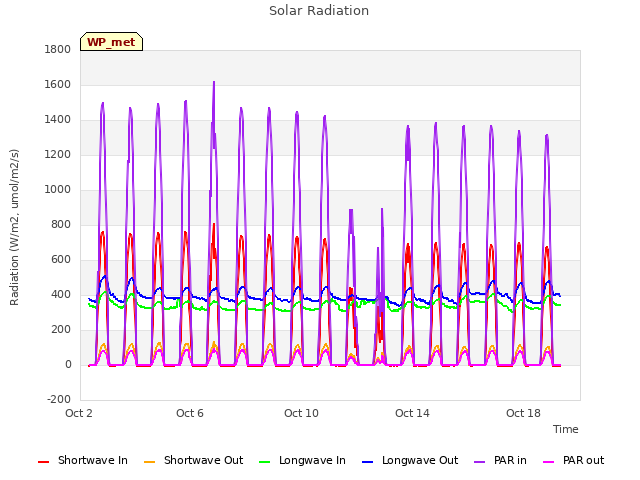Click the Time x-axis title

pyautogui.click(x=566, y=429)
